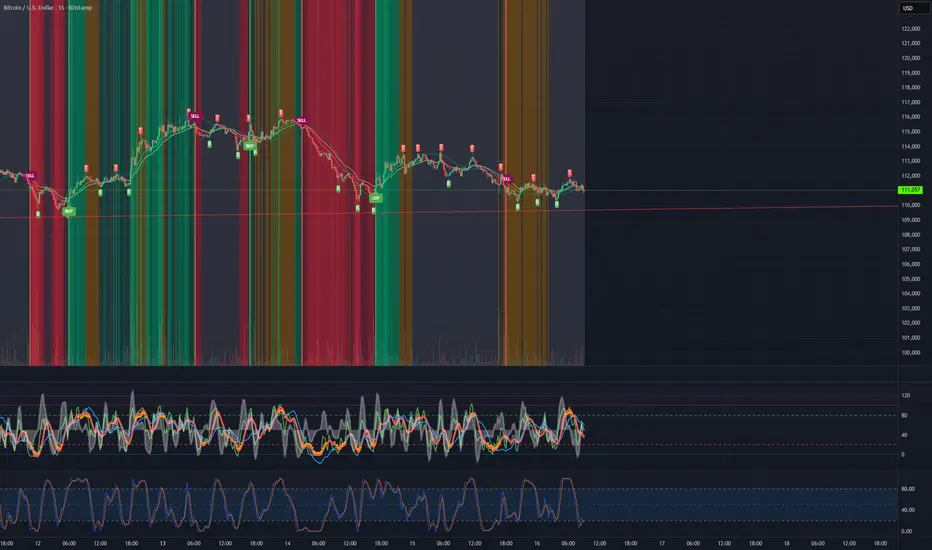Click the rightmost small red marker above price
Image resolution: width=932 pixels, height=550 pixels.
pyautogui.click(x=569, y=174)
